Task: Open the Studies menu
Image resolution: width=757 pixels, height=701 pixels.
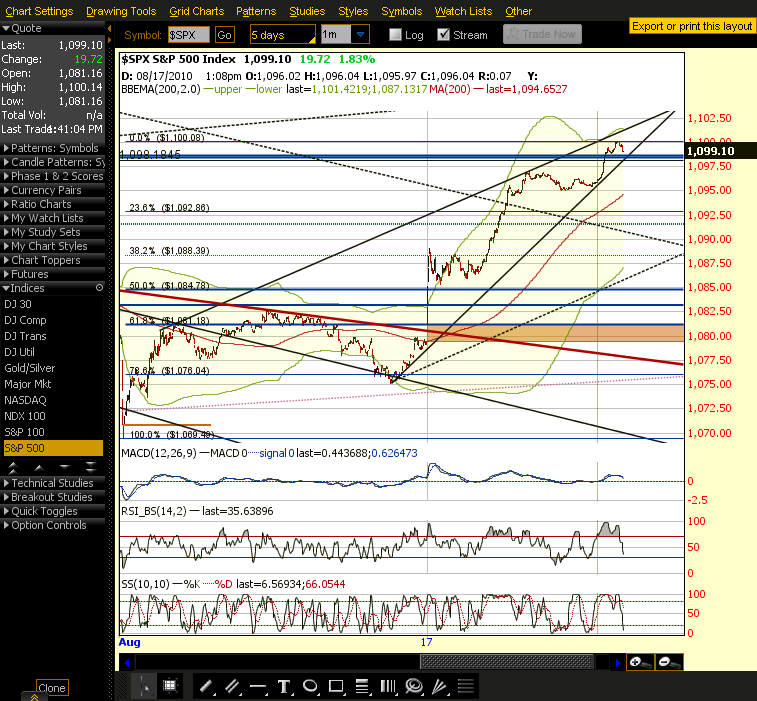Action: (307, 11)
